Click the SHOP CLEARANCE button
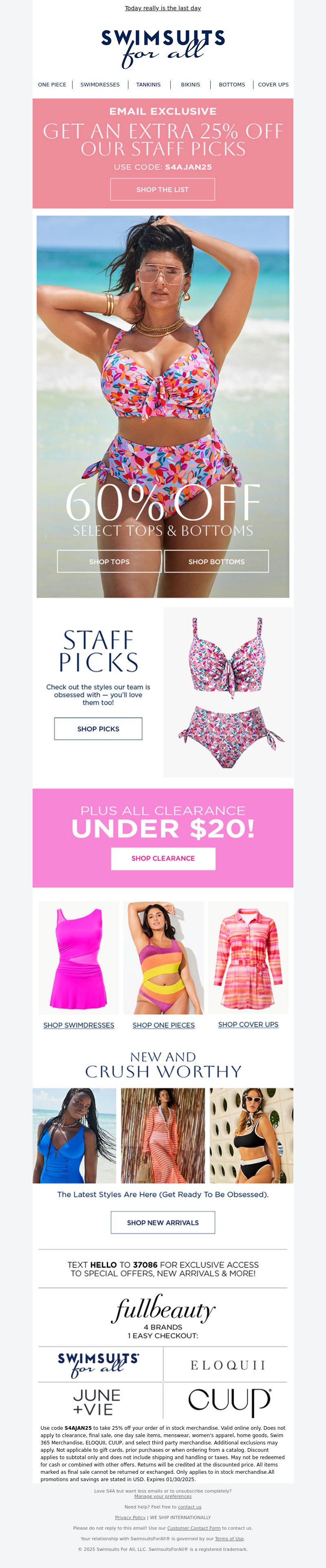This screenshot has height=1568, width=326. click(x=163, y=858)
